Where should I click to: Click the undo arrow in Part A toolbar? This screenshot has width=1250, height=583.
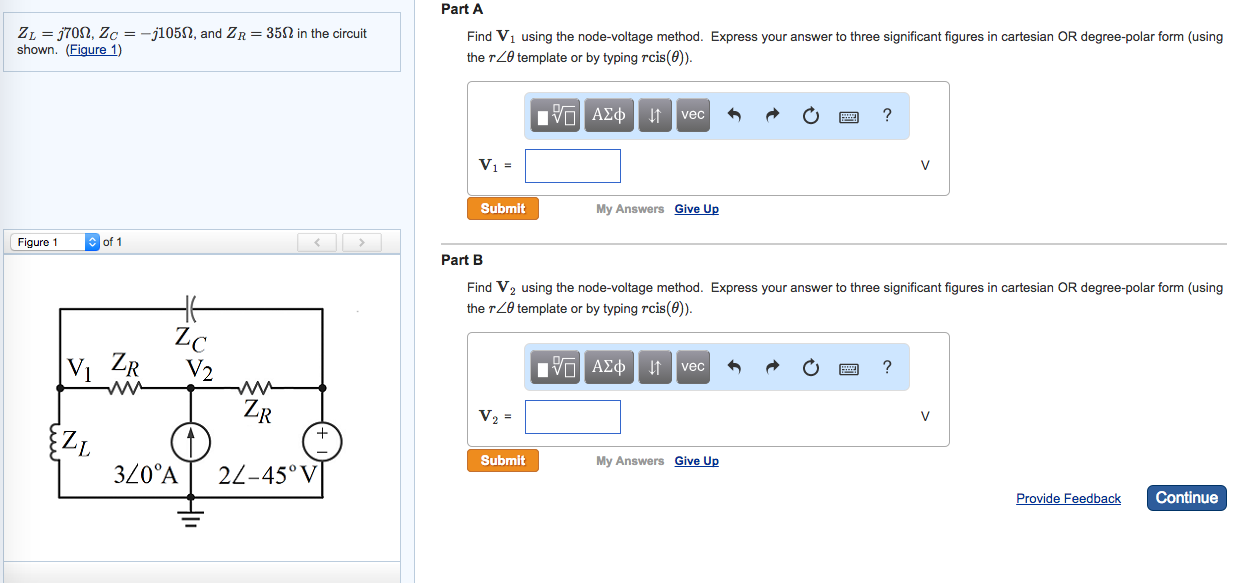pos(733,115)
